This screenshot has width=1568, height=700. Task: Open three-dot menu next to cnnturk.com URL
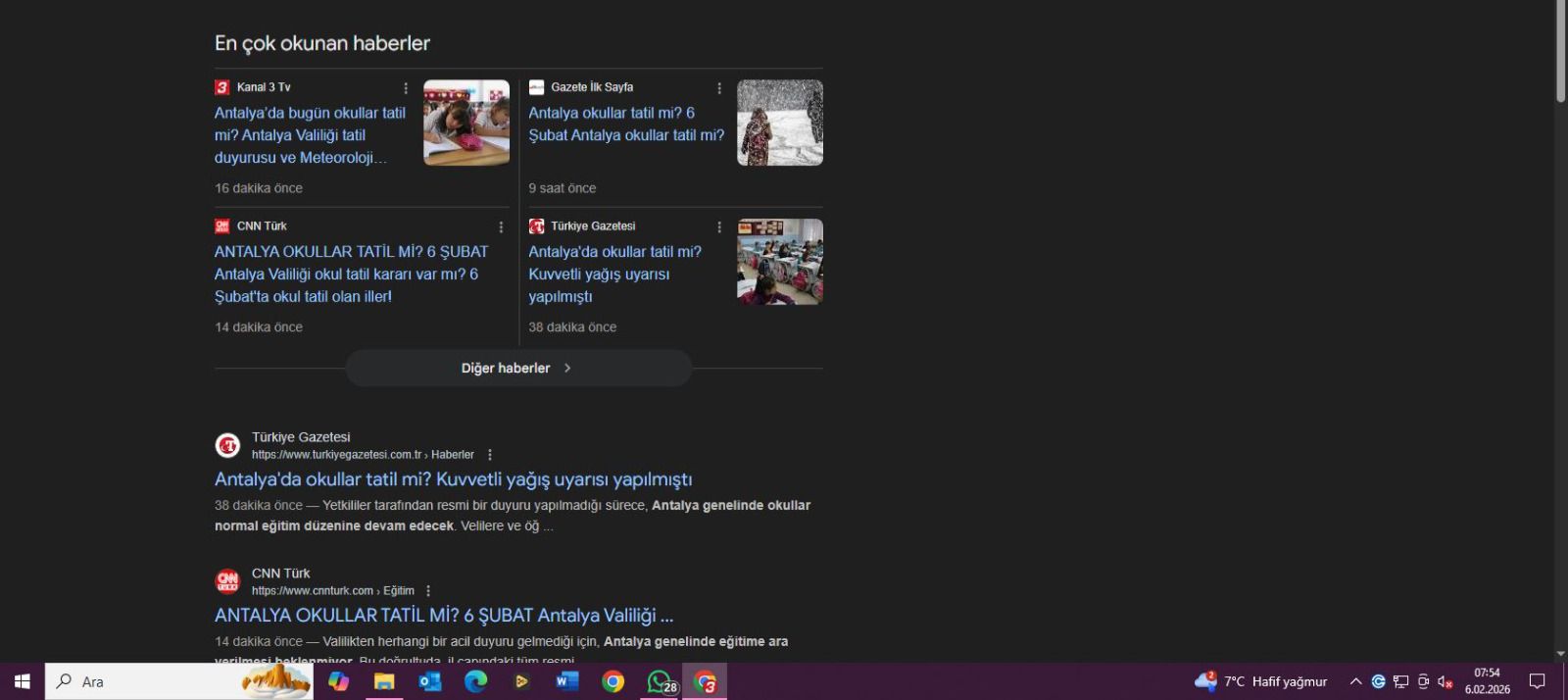coord(428,591)
